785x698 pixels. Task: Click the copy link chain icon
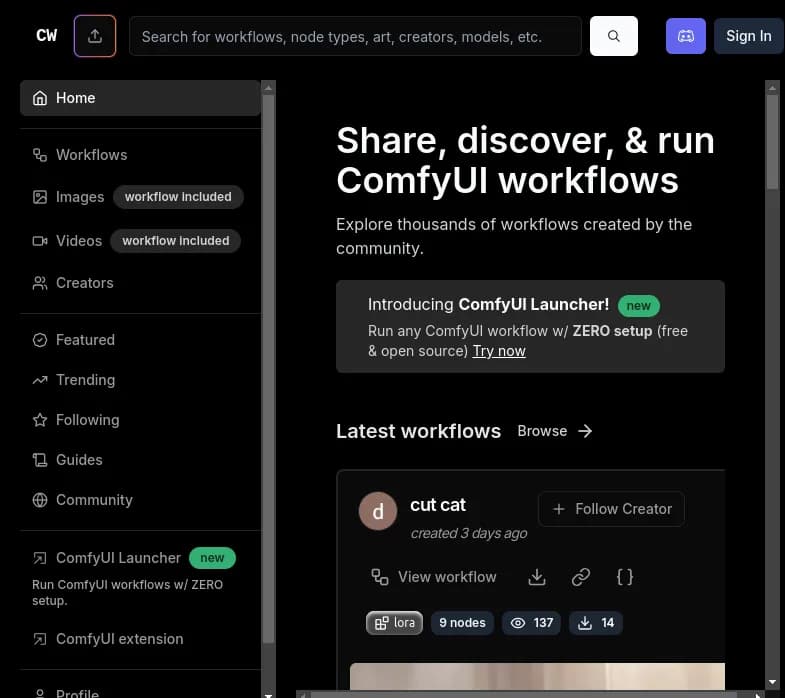pyautogui.click(x=581, y=577)
